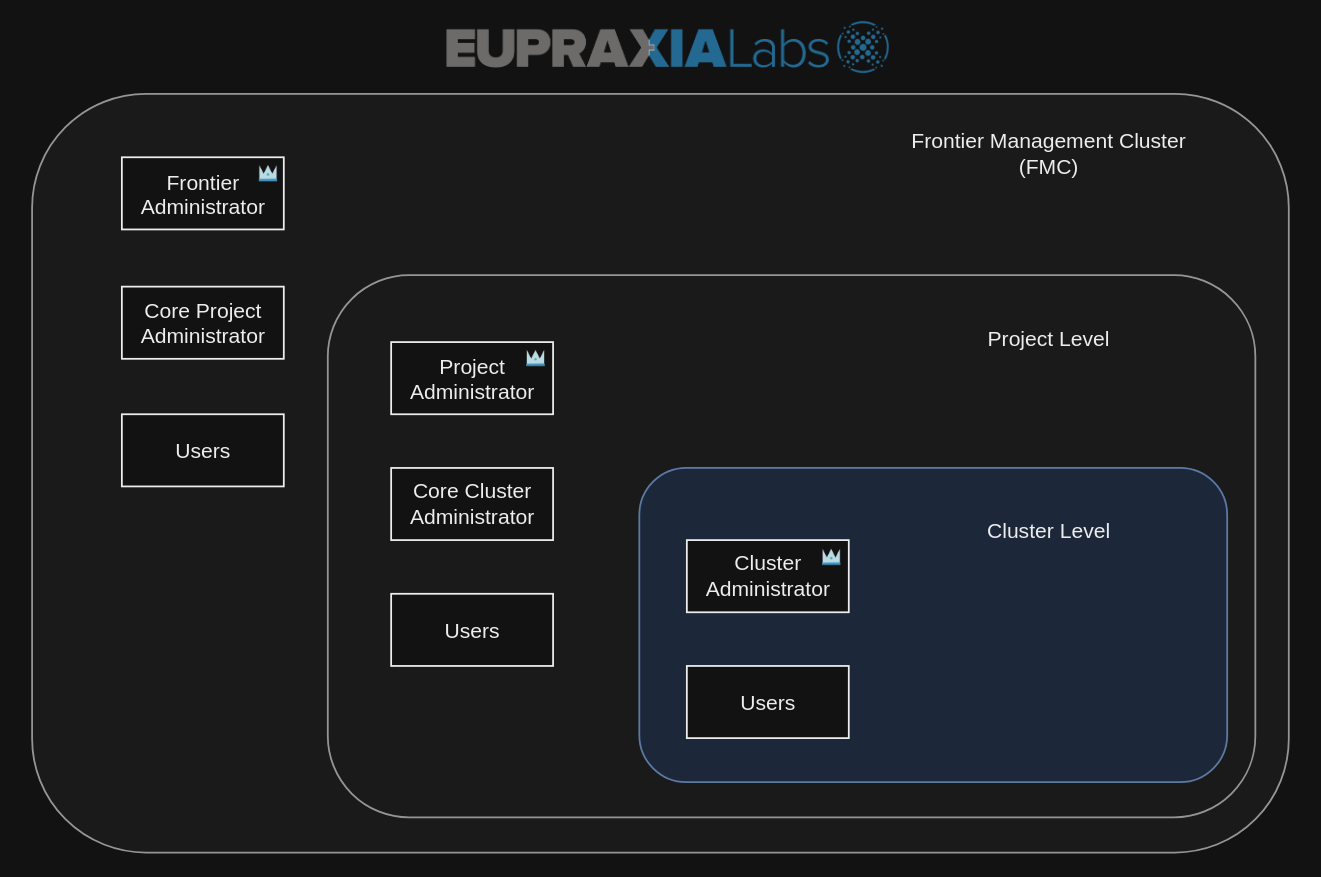Click the Project Level label

(x=1048, y=339)
